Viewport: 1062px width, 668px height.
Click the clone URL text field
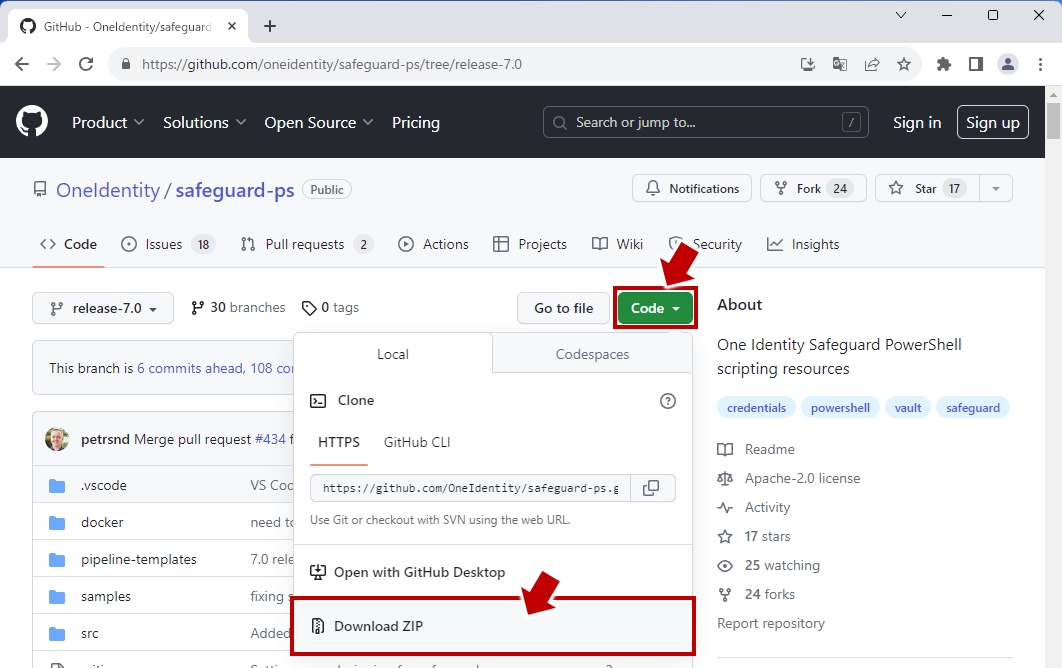(470, 488)
